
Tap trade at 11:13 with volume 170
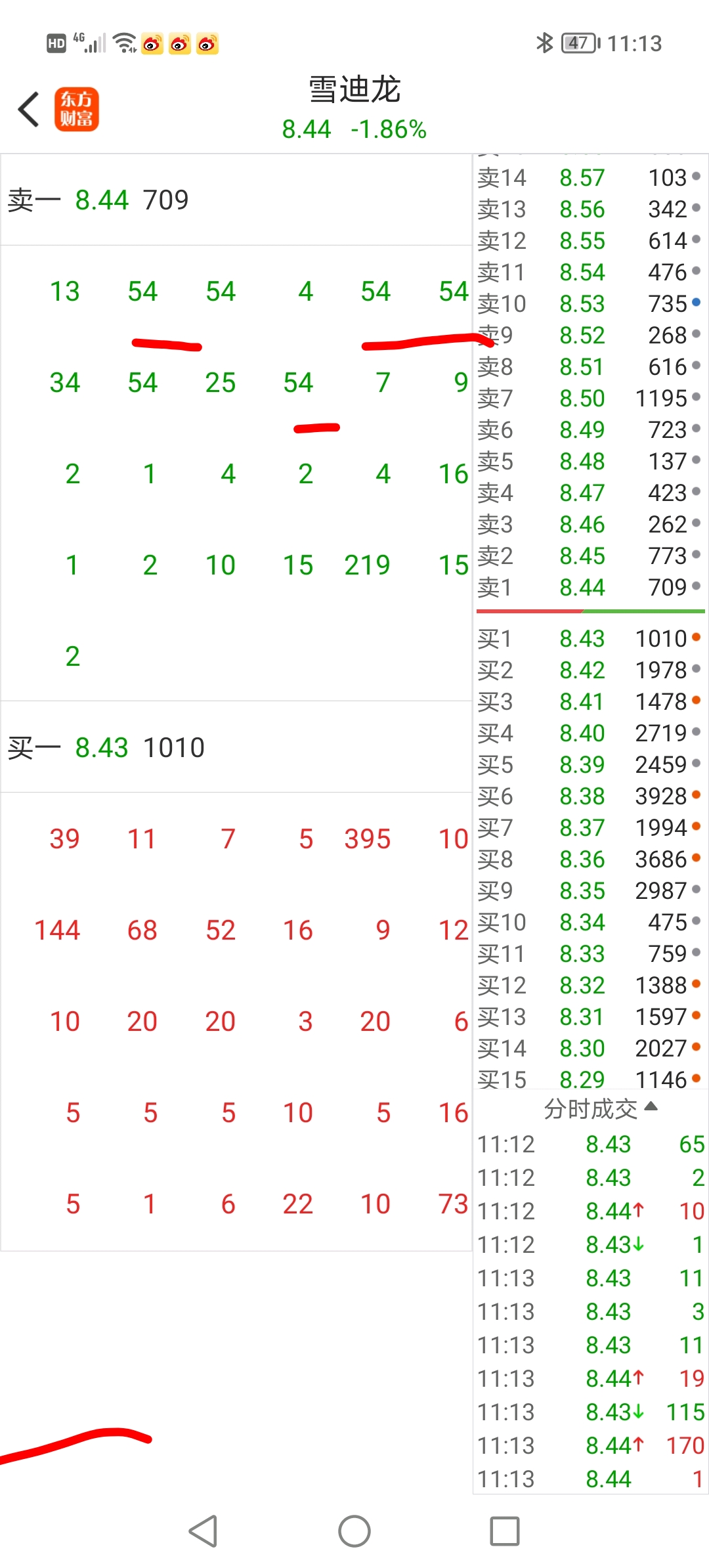[x=590, y=1445]
